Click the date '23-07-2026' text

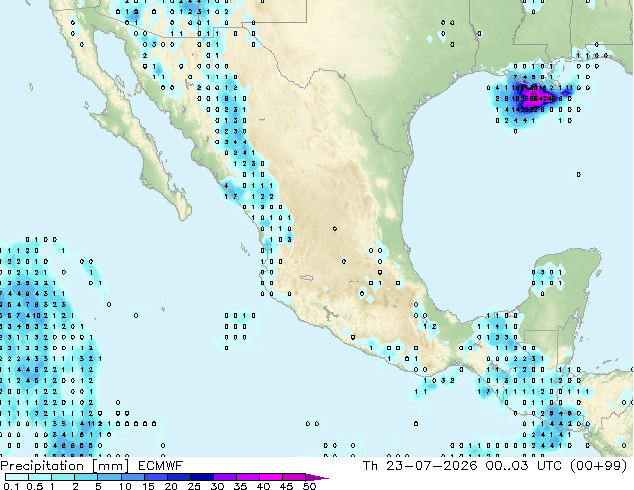coord(431,466)
